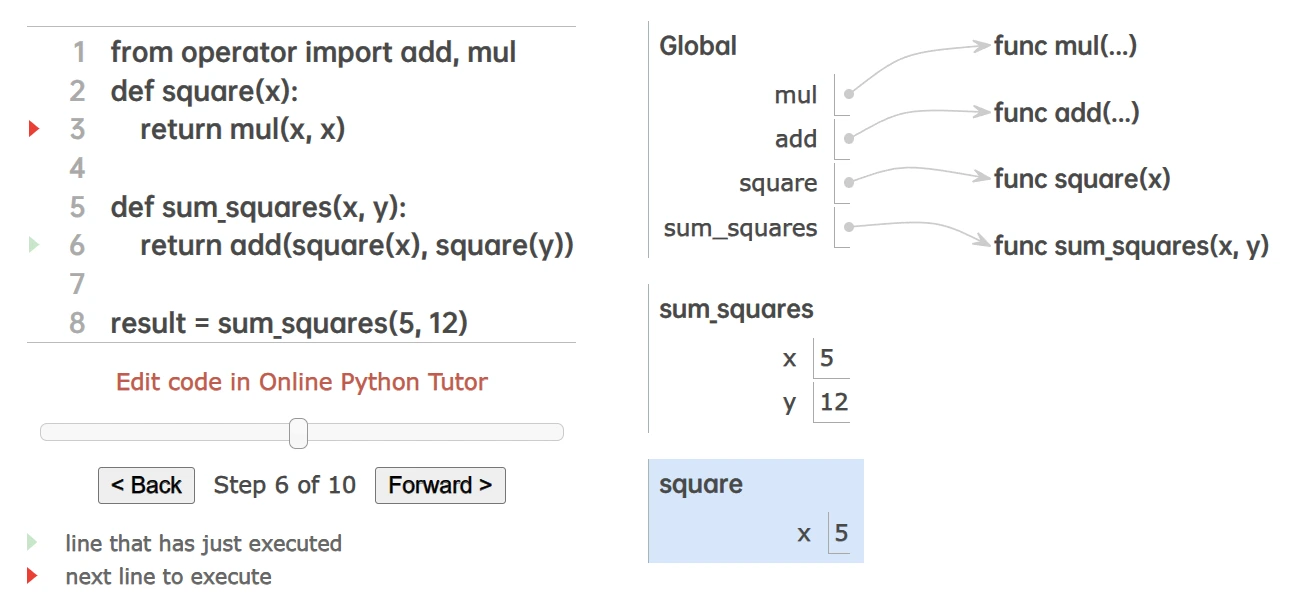Click the func sum_squares(x, y) object
The width and height of the screenshot is (1291, 604).
1130,246
